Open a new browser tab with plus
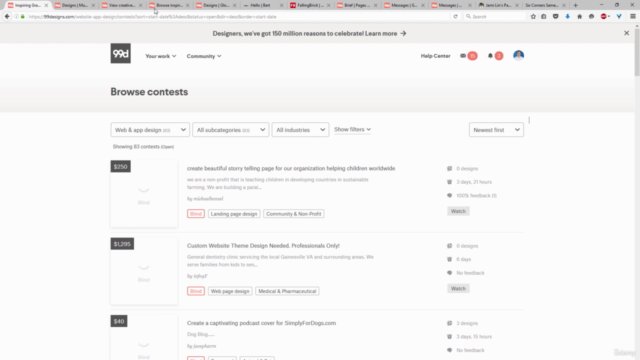The height and width of the screenshot is (360, 640). pos(576,5)
